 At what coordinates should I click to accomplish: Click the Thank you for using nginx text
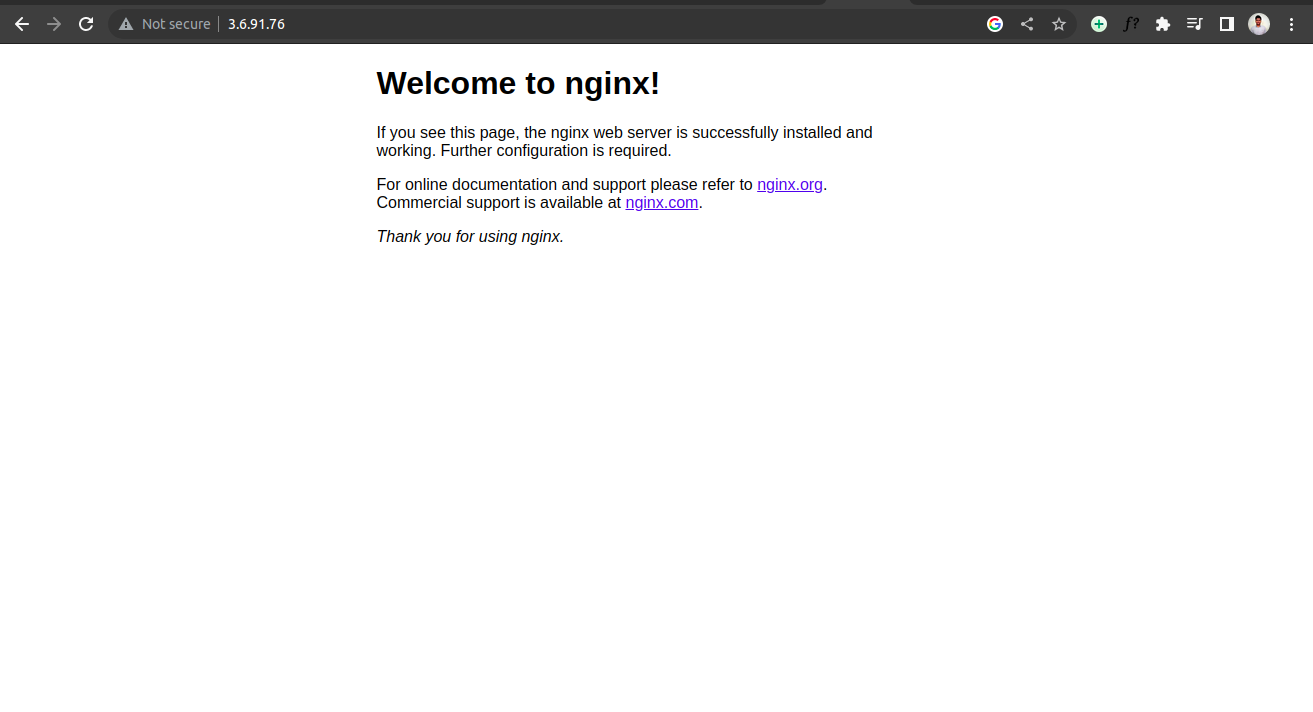pyautogui.click(x=470, y=237)
